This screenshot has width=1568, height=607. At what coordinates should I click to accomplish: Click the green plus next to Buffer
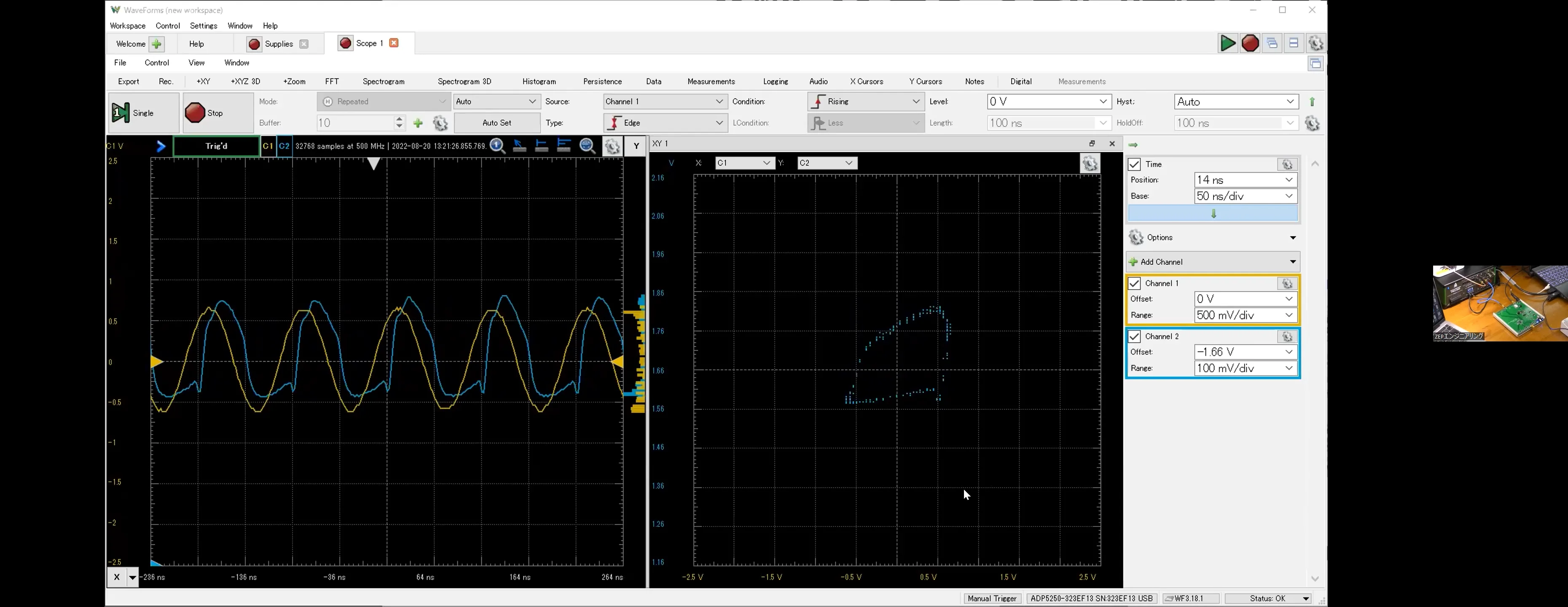point(418,123)
